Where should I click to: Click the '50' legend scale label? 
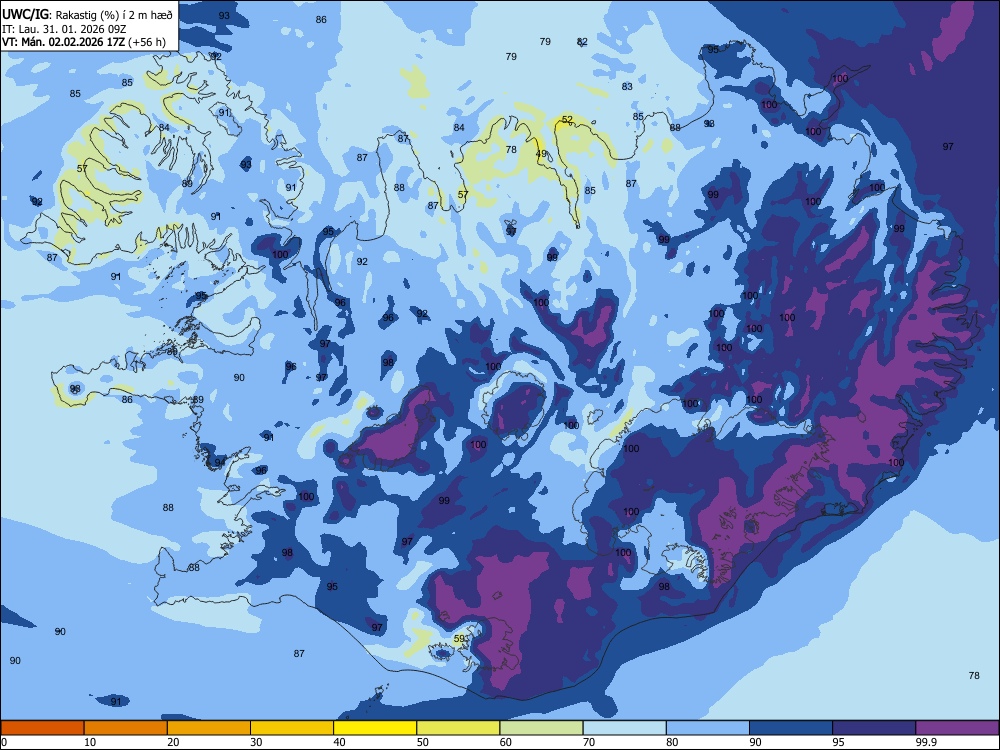point(423,742)
